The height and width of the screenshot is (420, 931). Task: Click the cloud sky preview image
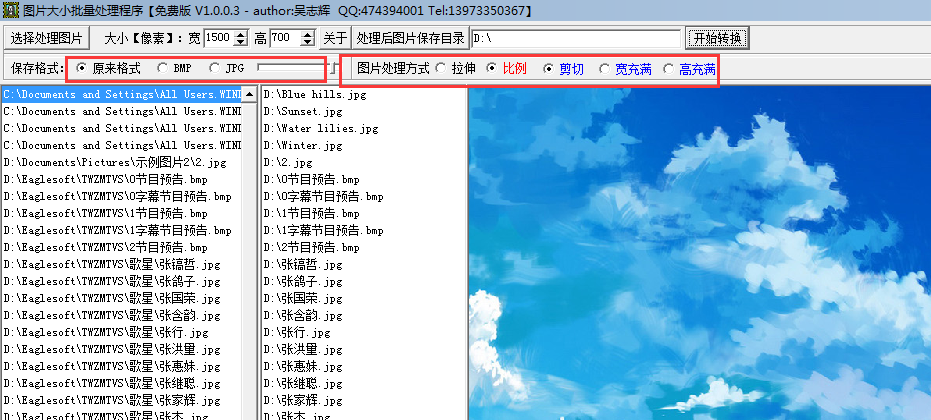(699, 254)
